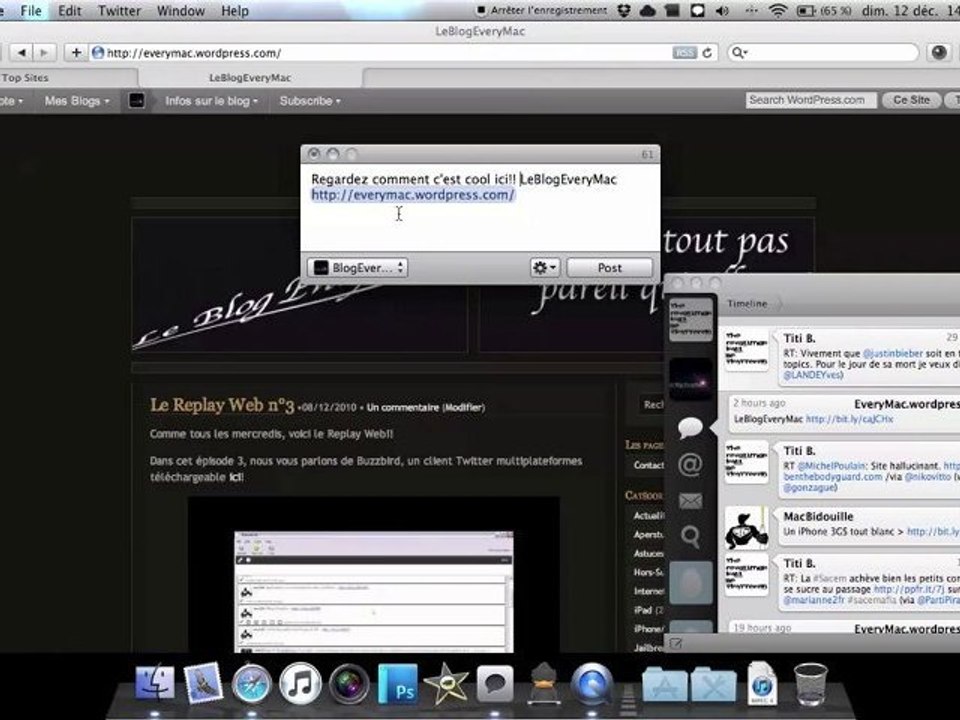Click the 'ici' download link in post
This screenshot has width=960, height=720.
click(235, 477)
